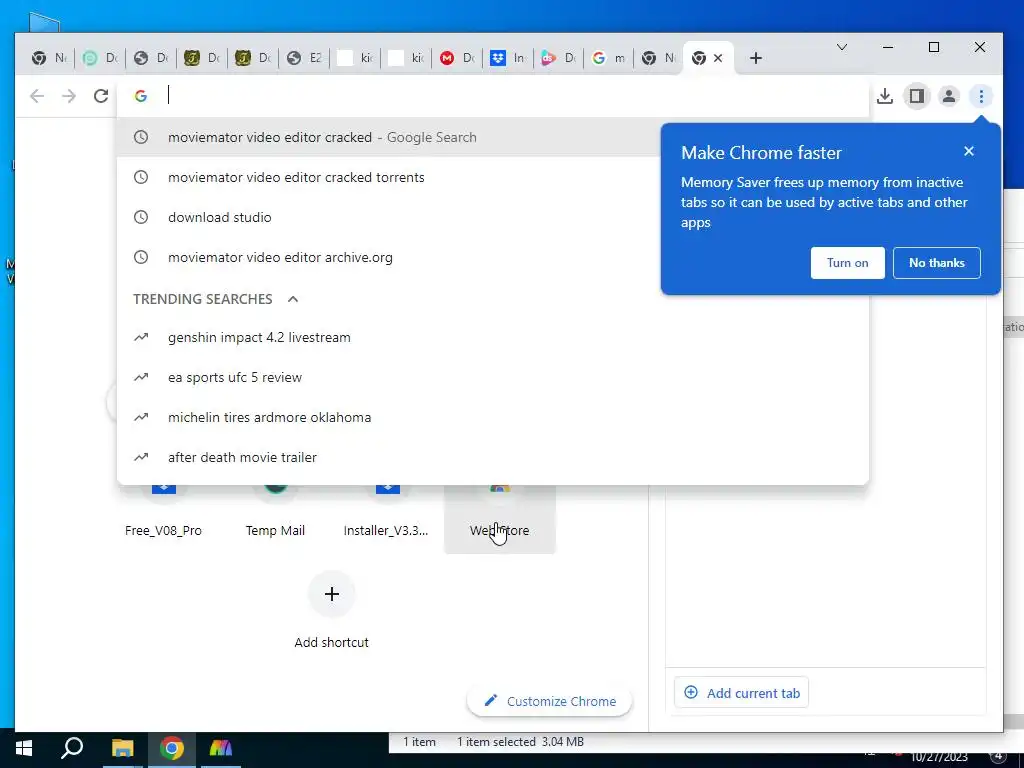
Task: Click the back navigation arrow
Action: click(37, 96)
